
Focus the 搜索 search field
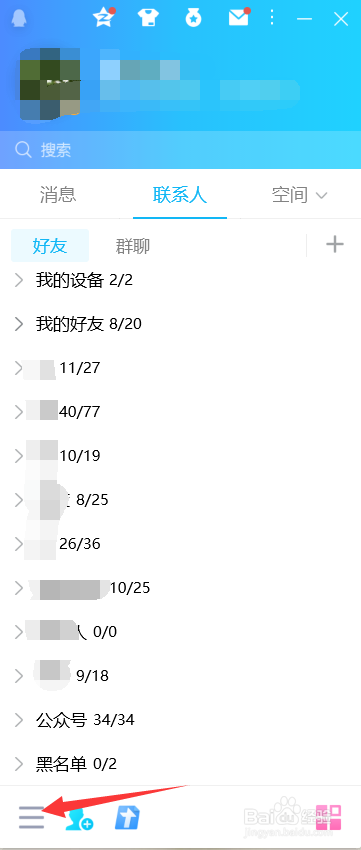(x=180, y=150)
